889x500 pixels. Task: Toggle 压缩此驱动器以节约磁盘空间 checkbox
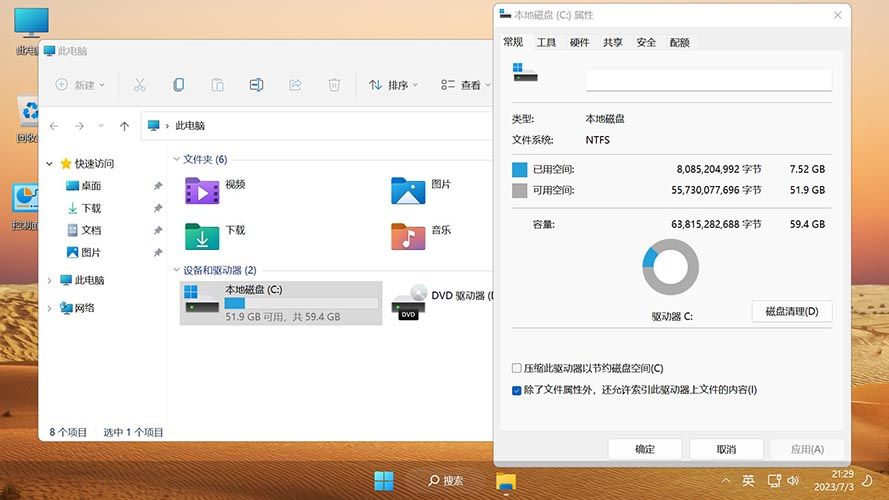[517, 368]
